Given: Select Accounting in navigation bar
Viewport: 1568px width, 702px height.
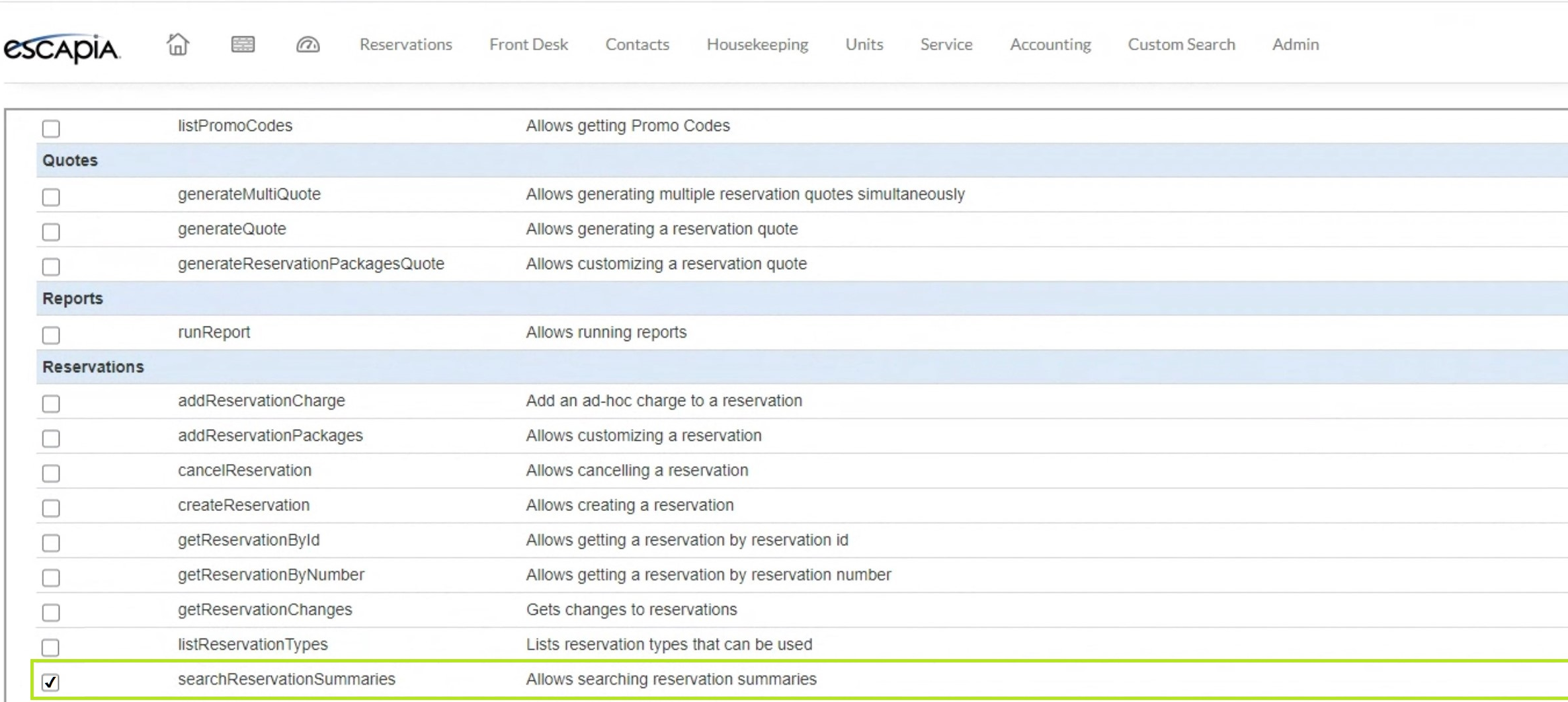Looking at the screenshot, I should point(1050,44).
